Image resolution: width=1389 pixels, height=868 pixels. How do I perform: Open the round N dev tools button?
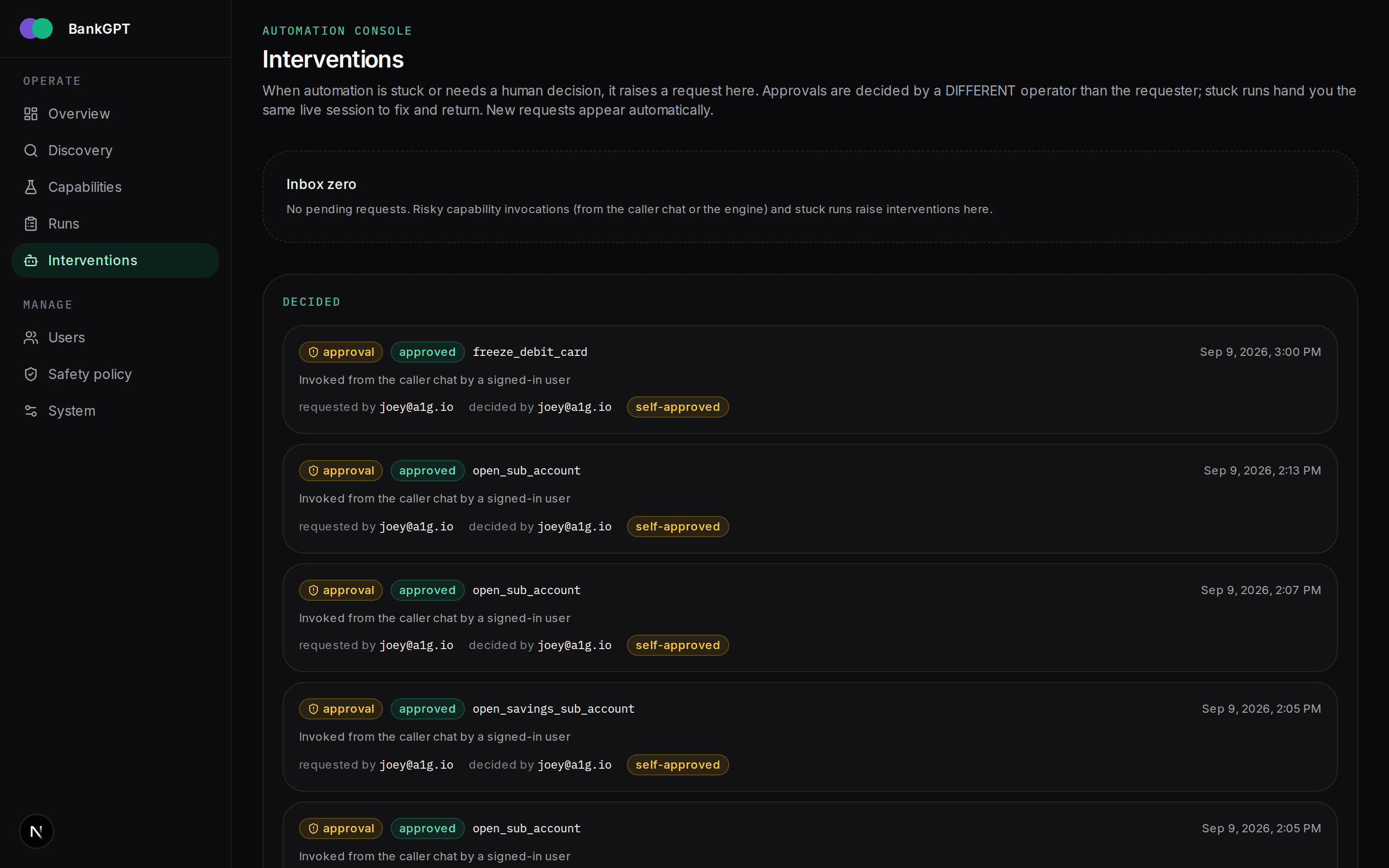click(x=36, y=831)
